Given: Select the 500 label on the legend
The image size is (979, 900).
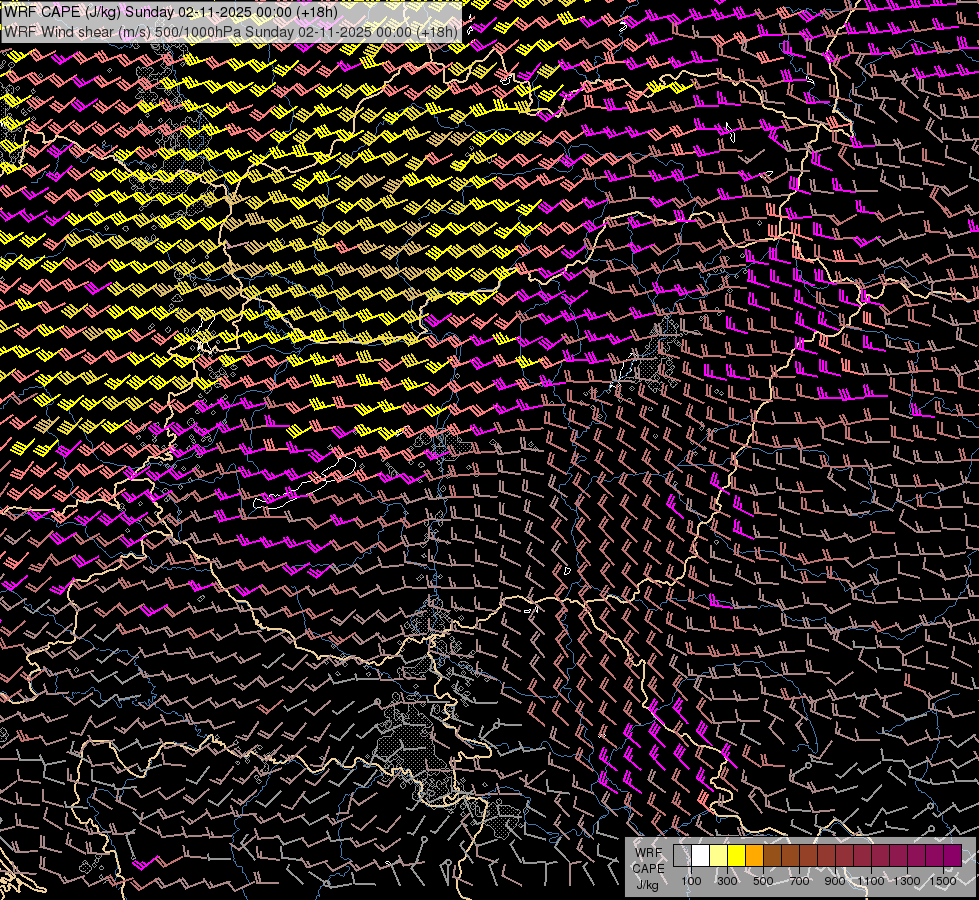Looking at the screenshot, I should [x=763, y=881].
